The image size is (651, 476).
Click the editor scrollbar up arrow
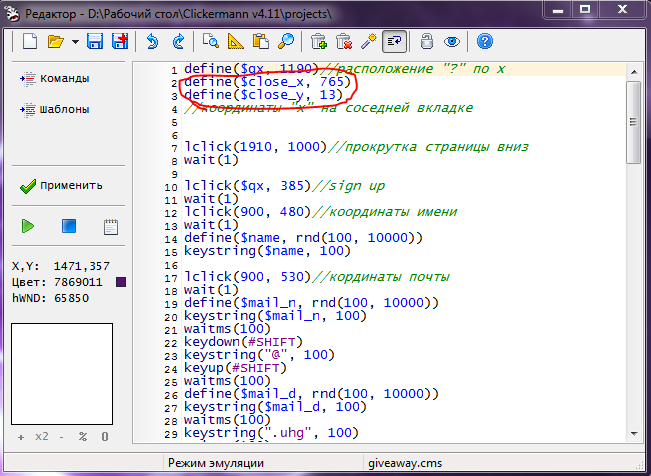click(x=634, y=72)
